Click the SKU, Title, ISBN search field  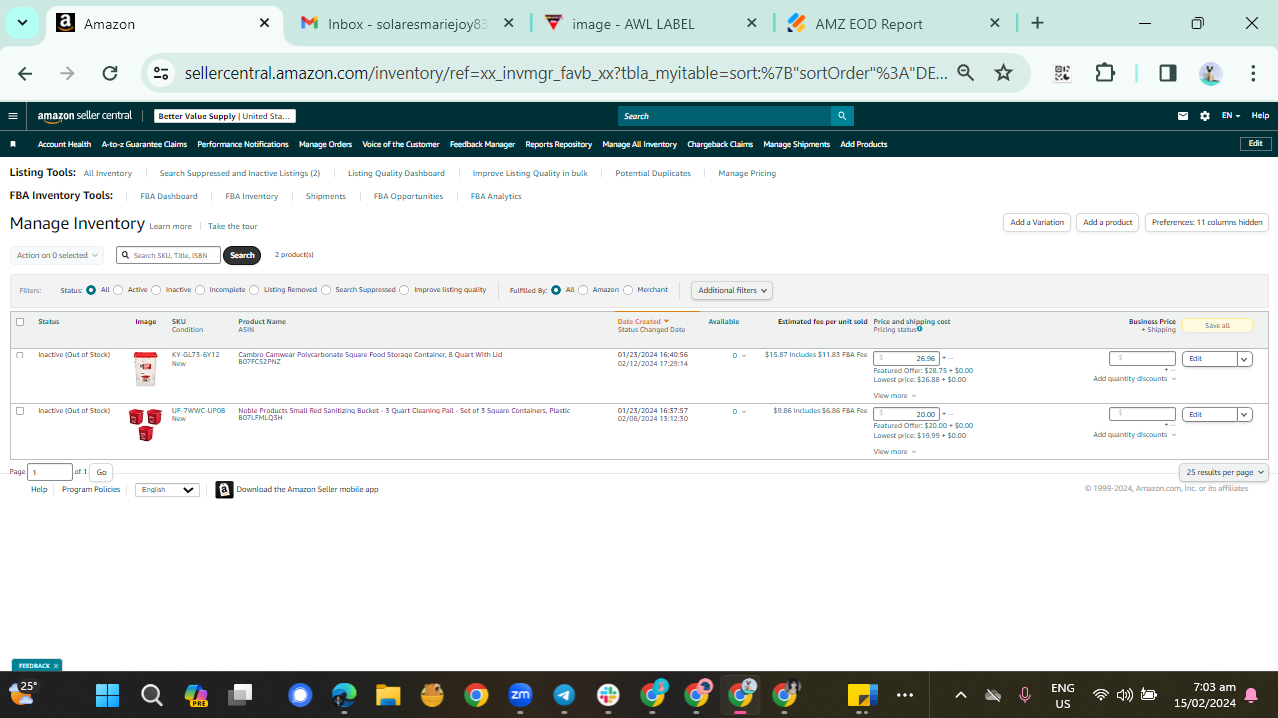coord(168,255)
